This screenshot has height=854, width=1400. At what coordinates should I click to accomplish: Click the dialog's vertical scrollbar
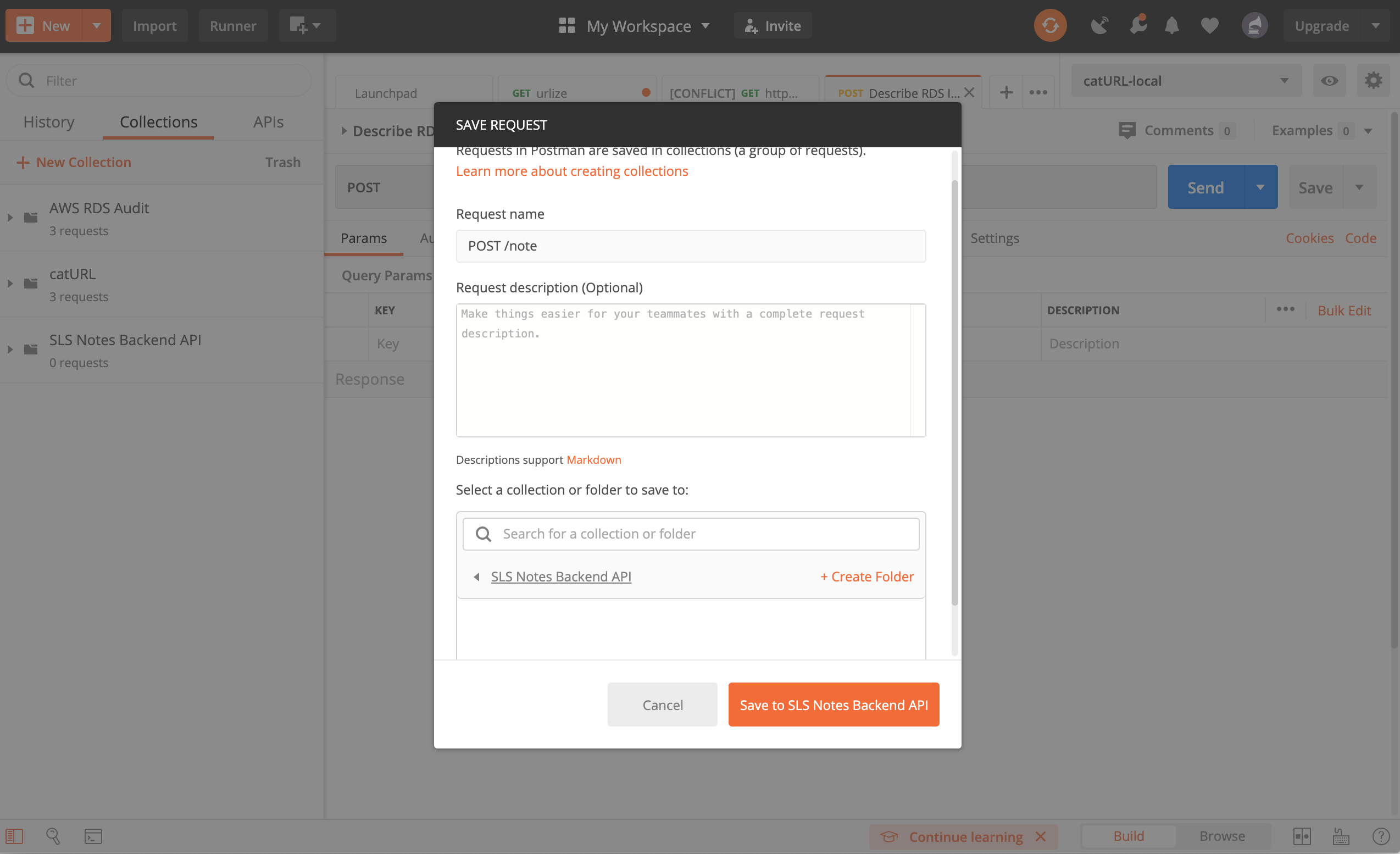(x=954, y=392)
